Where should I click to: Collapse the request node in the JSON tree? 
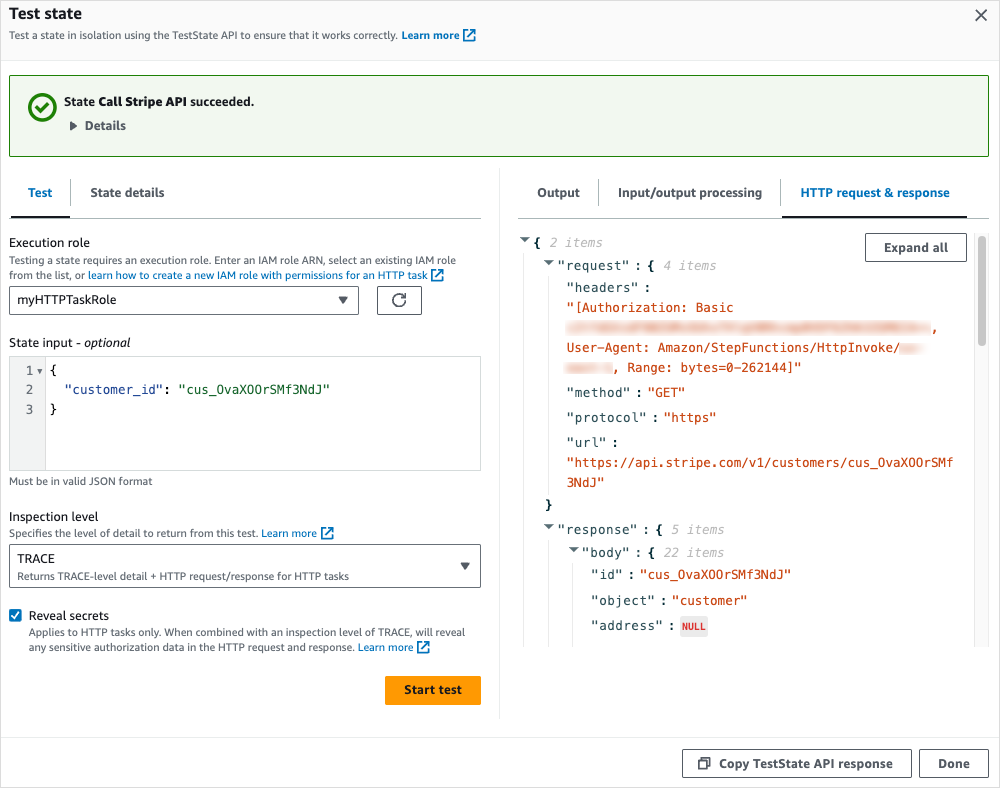click(548, 265)
